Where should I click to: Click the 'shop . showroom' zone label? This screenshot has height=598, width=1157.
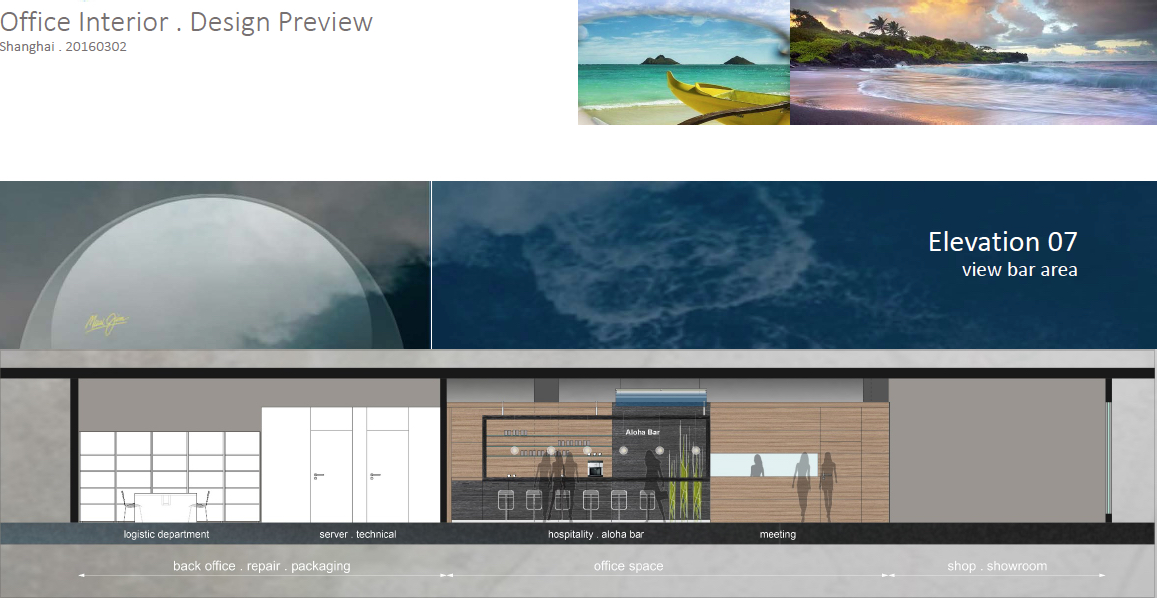click(997, 566)
